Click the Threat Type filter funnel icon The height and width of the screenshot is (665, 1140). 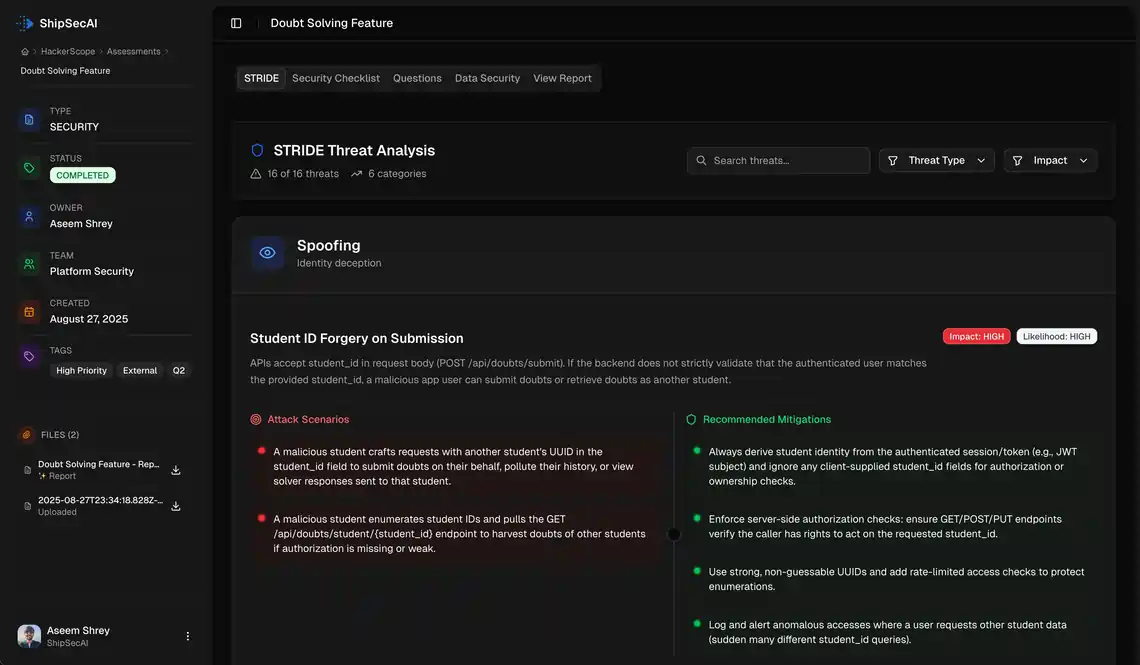[893, 161]
